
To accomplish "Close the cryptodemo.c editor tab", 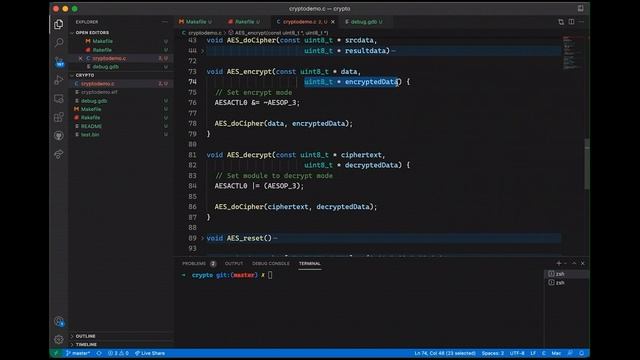I will 333,22.
